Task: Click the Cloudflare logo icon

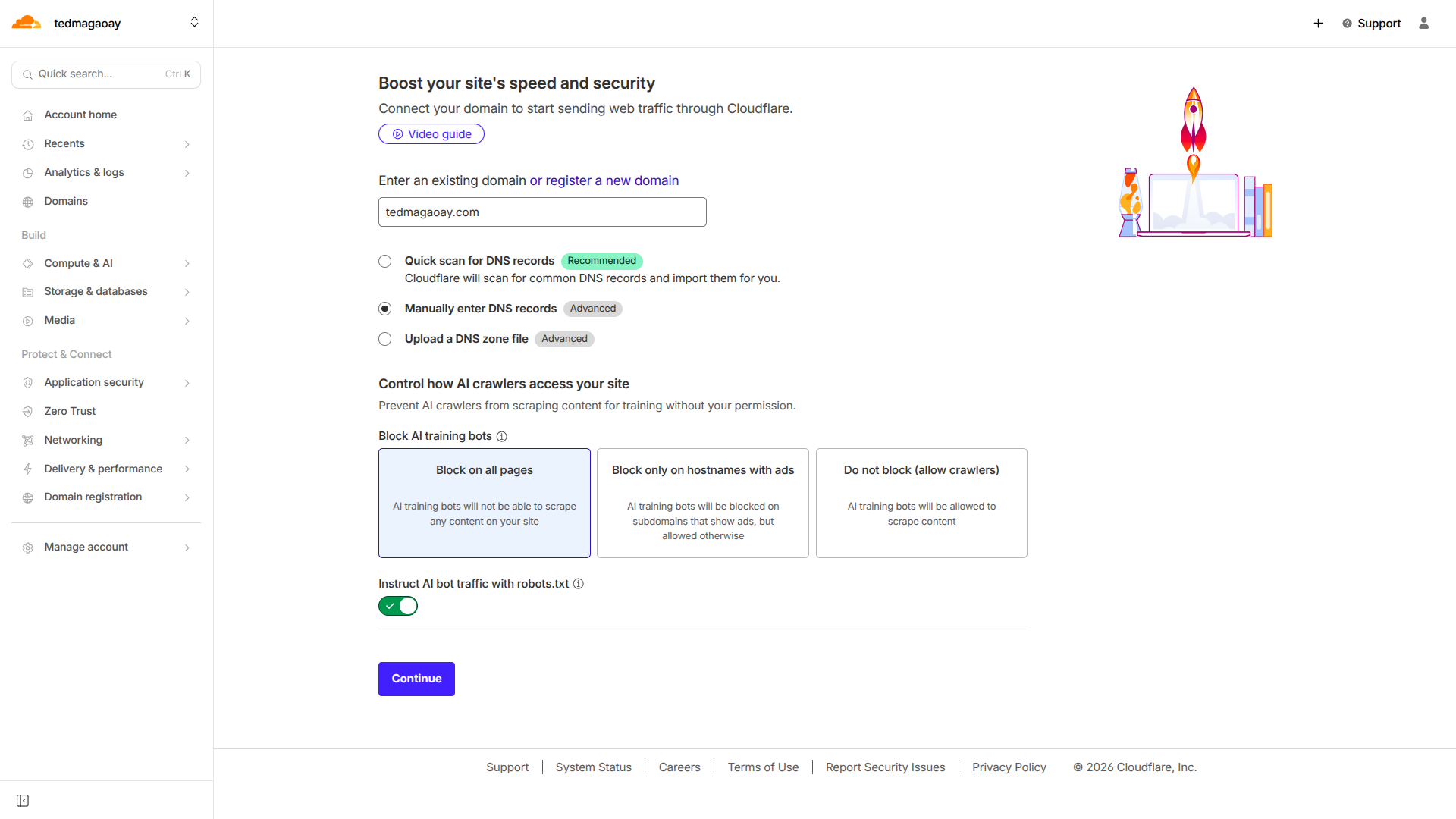Action: click(x=27, y=23)
